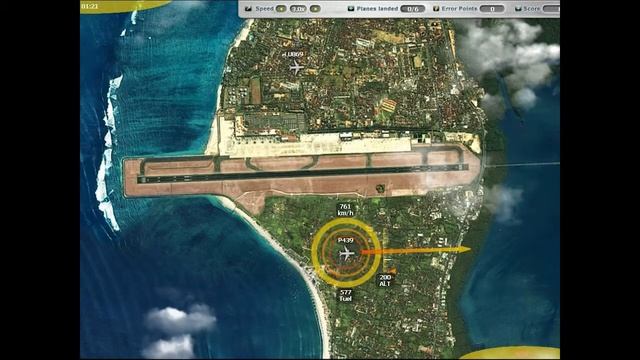Click the Planes landed icon
This screenshot has height=360, width=640.
351,8
